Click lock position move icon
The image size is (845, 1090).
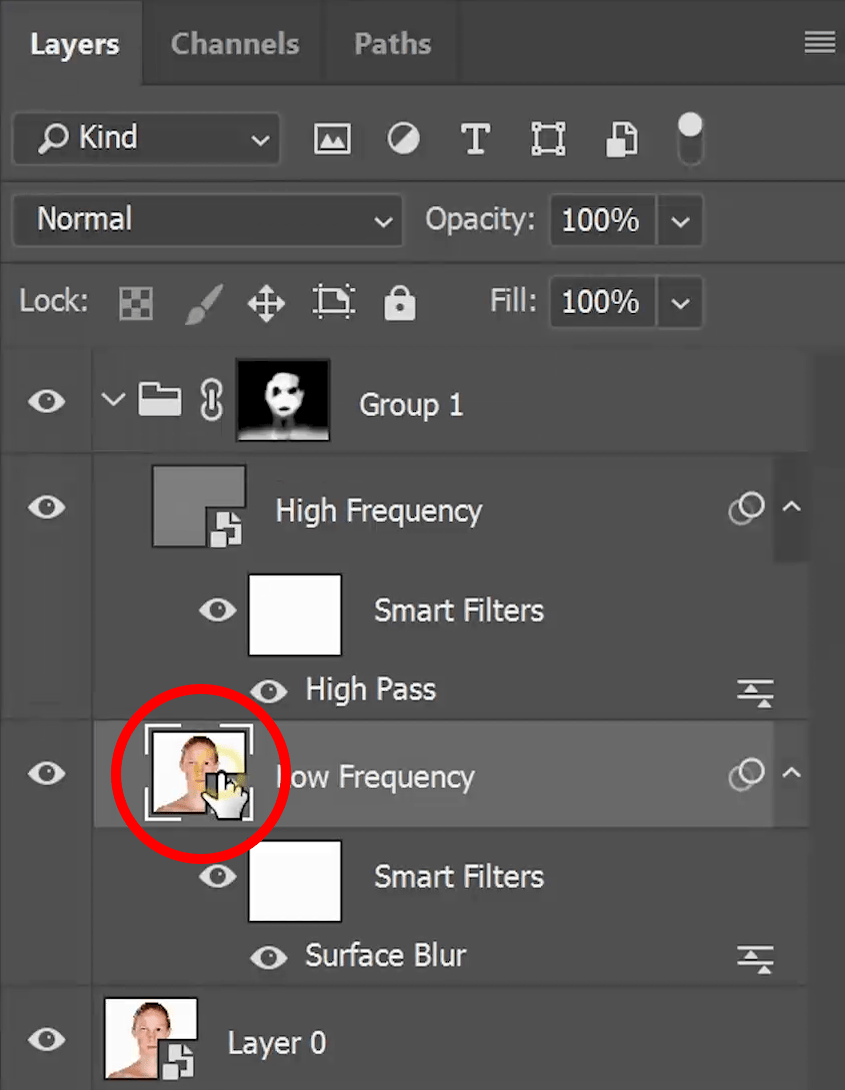tap(266, 302)
